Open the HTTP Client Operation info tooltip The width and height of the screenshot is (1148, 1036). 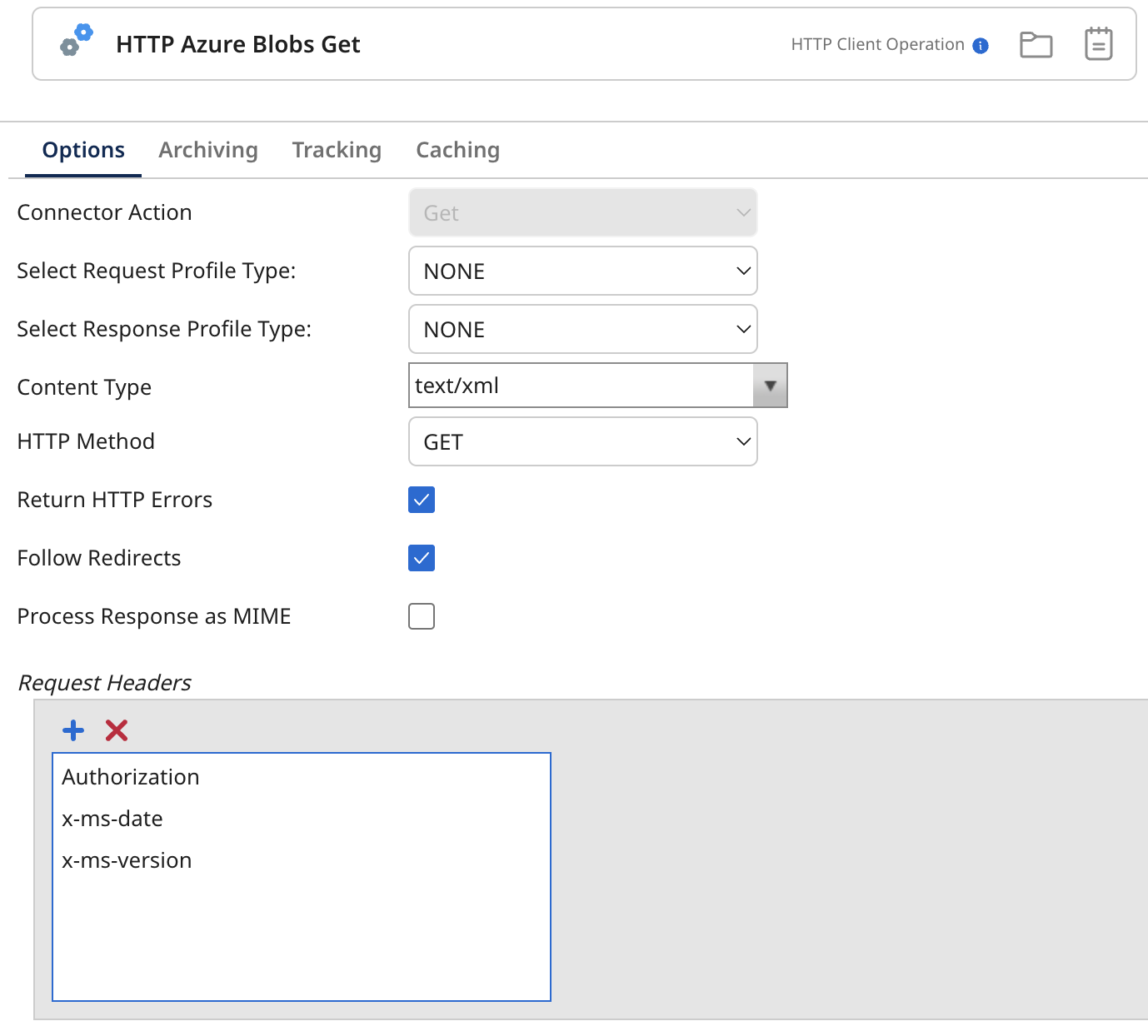pyautogui.click(x=980, y=45)
